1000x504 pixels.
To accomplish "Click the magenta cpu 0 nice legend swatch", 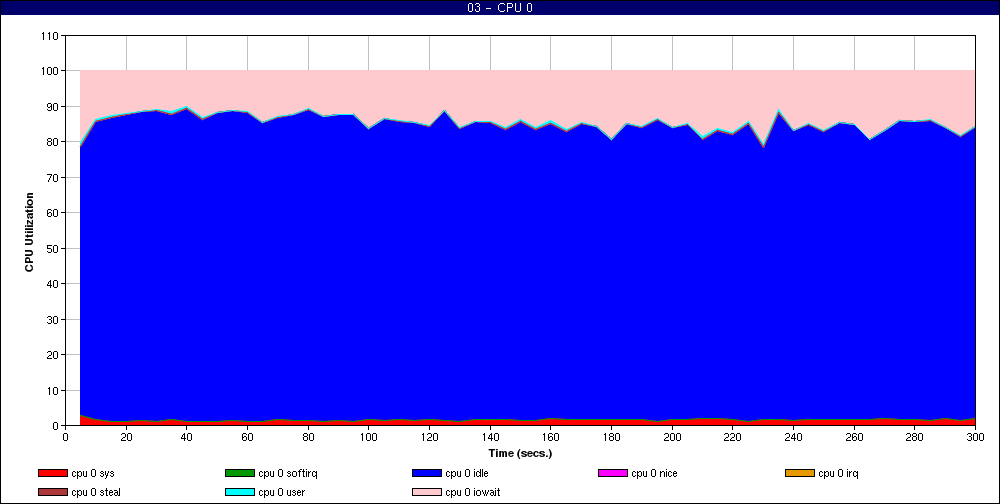I will pos(613,473).
